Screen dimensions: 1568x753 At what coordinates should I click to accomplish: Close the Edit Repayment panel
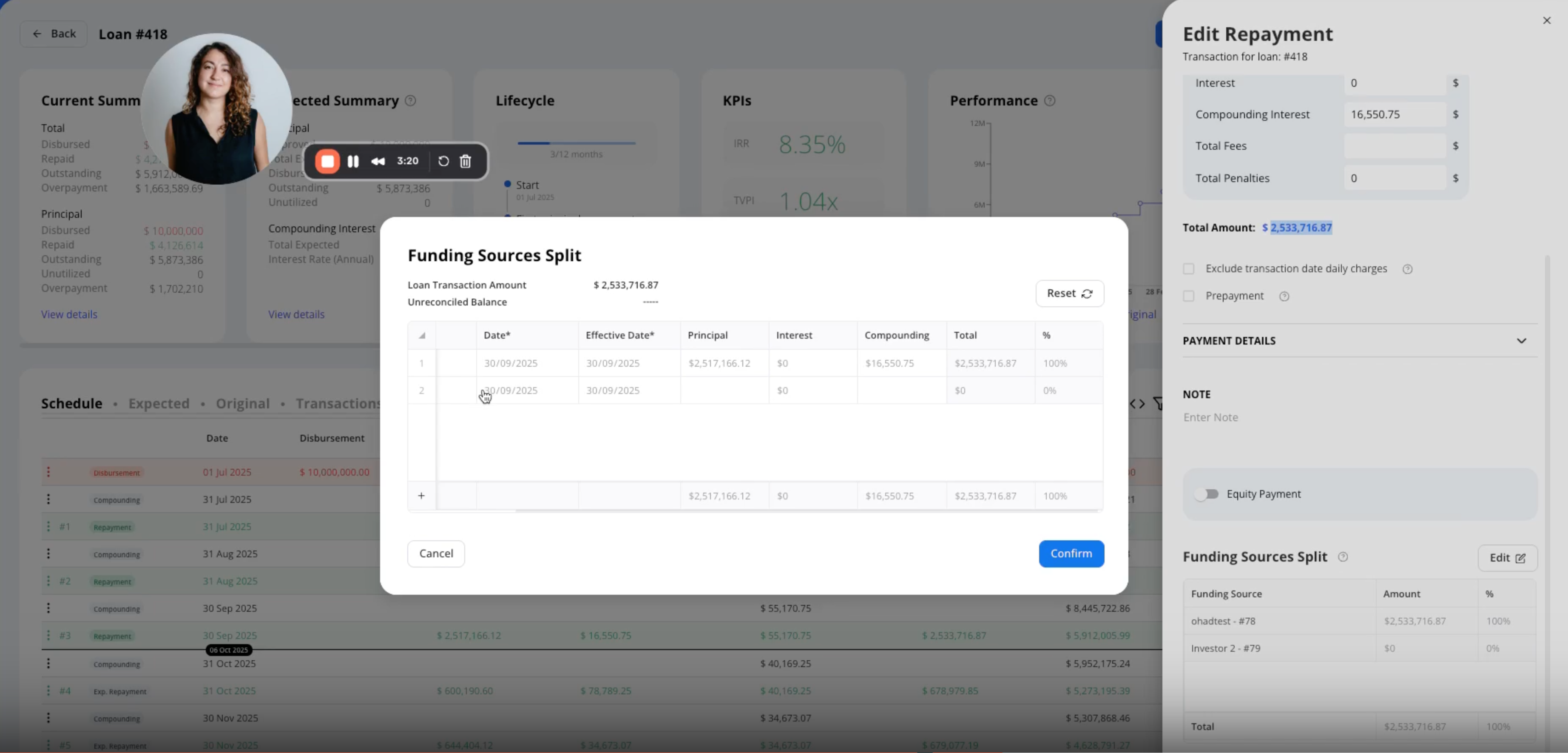pos(1547,21)
